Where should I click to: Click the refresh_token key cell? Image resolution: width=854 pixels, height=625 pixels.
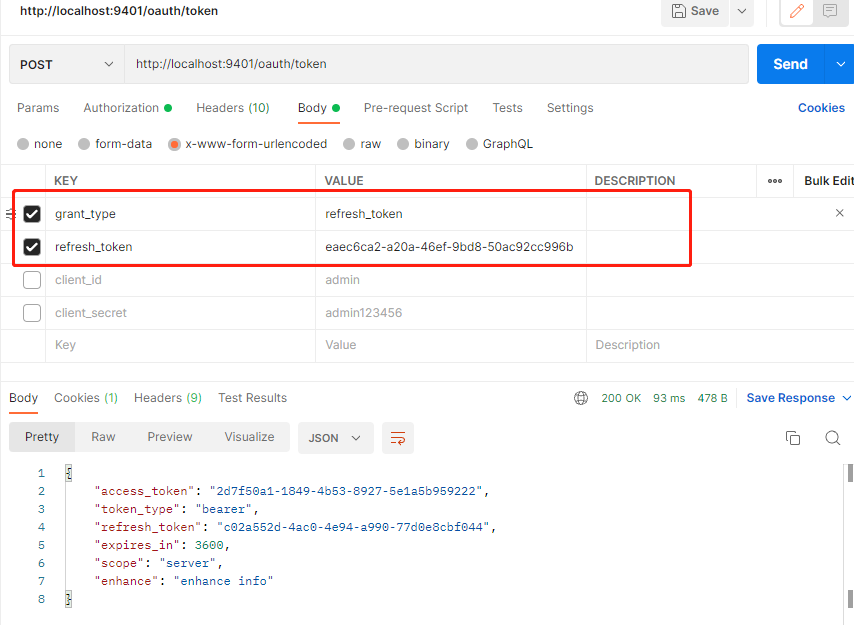[x=180, y=247]
